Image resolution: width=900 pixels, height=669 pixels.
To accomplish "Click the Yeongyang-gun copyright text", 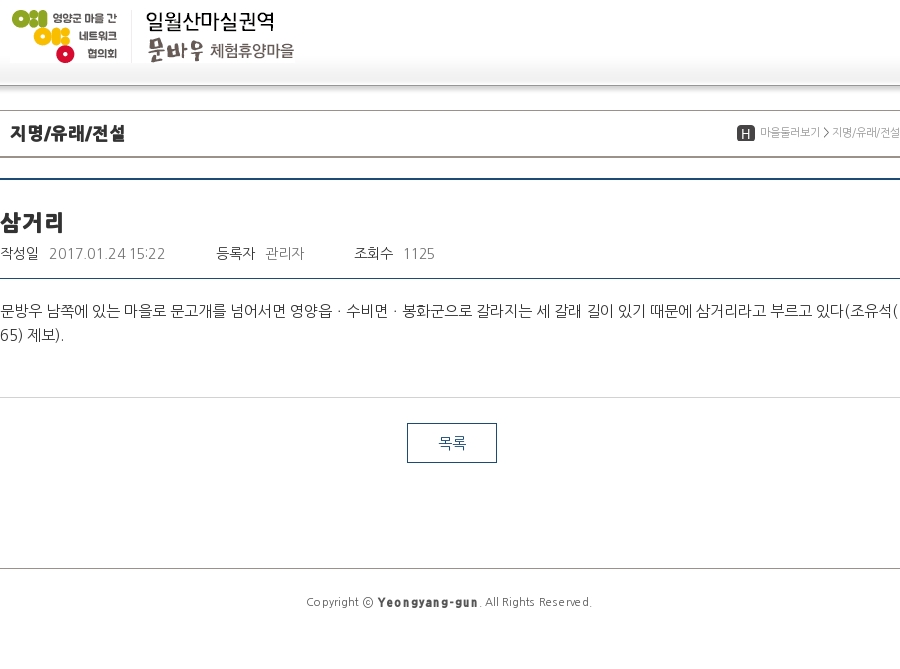I will point(428,602).
